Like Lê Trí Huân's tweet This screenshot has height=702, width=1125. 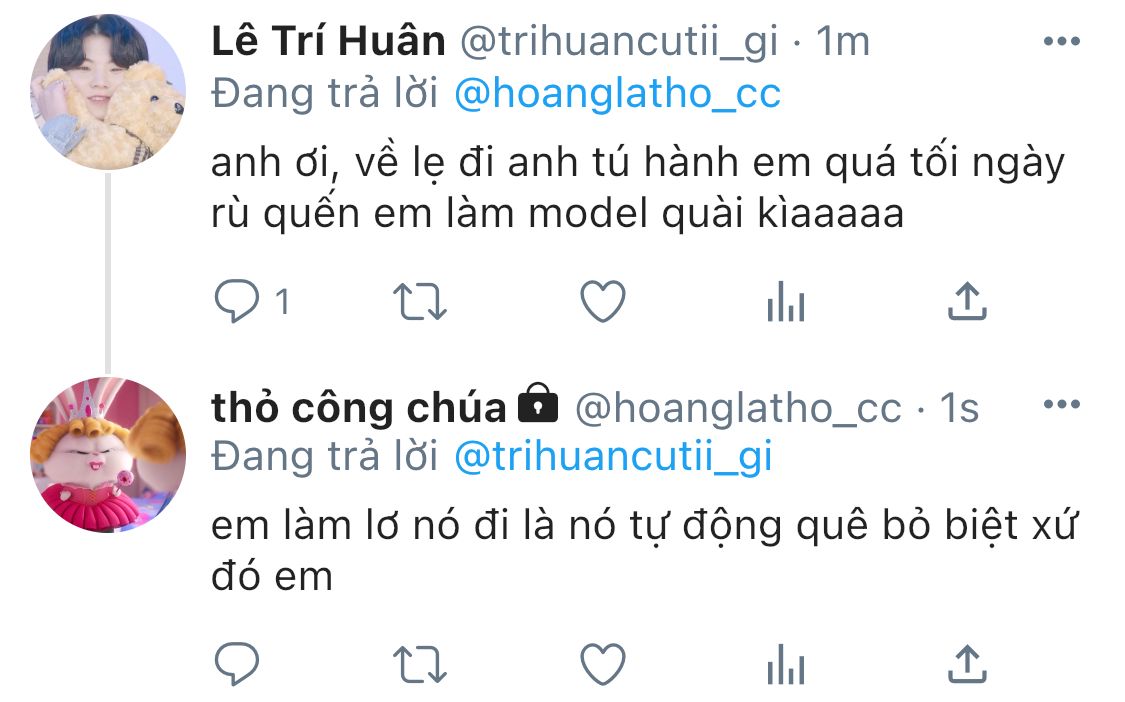tap(603, 301)
